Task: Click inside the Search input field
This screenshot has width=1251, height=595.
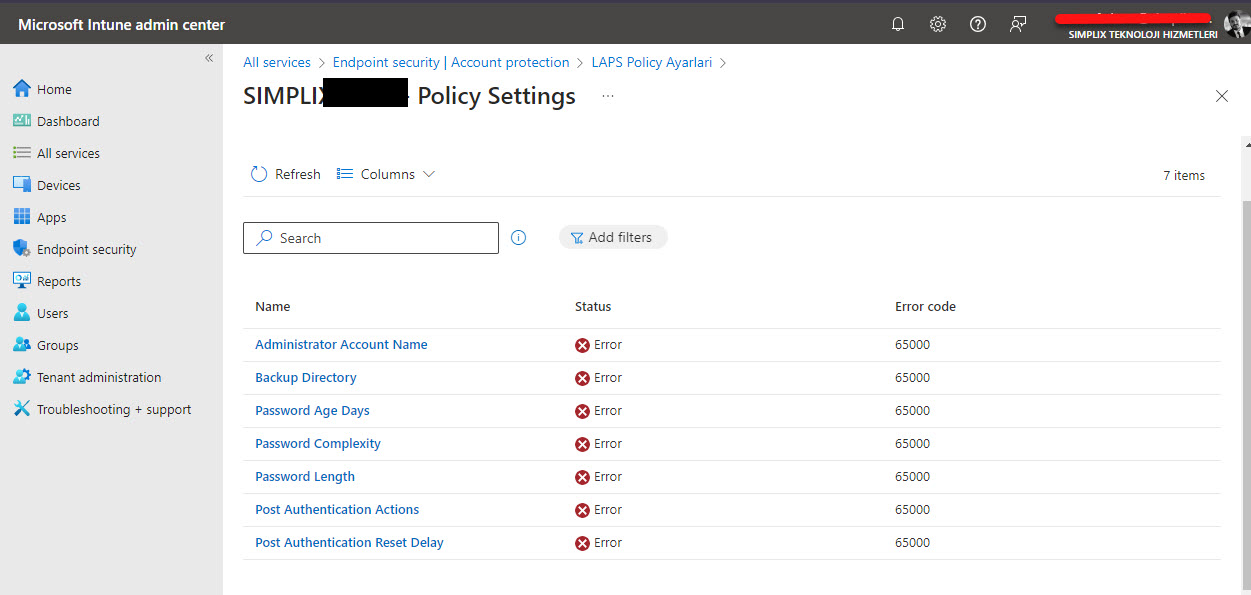Action: [x=380, y=238]
